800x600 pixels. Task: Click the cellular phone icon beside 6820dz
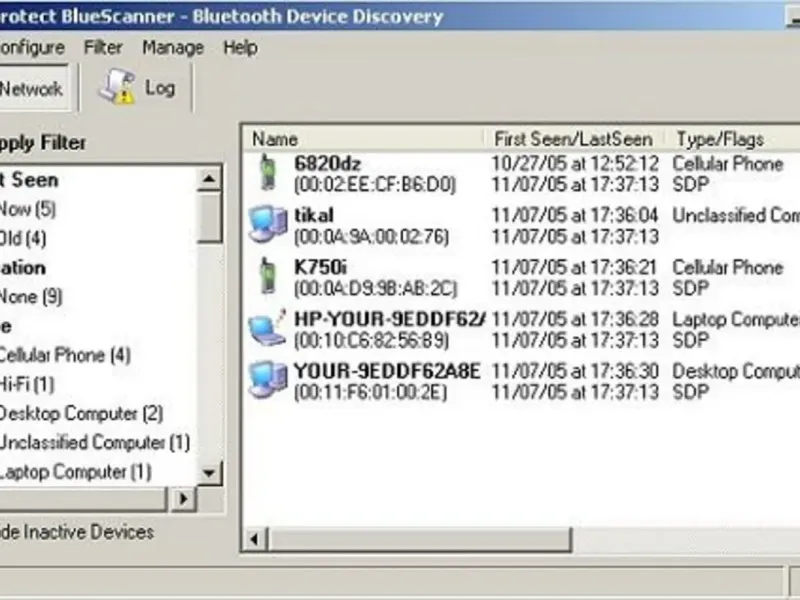coord(267,172)
